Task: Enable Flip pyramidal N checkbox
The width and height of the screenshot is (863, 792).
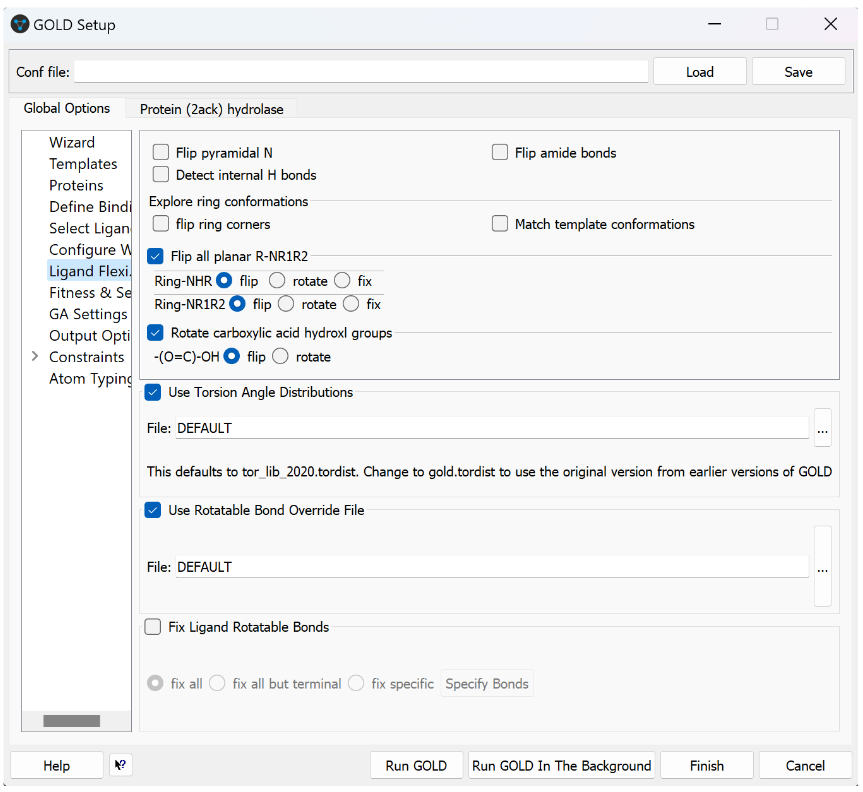Action: 161,153
